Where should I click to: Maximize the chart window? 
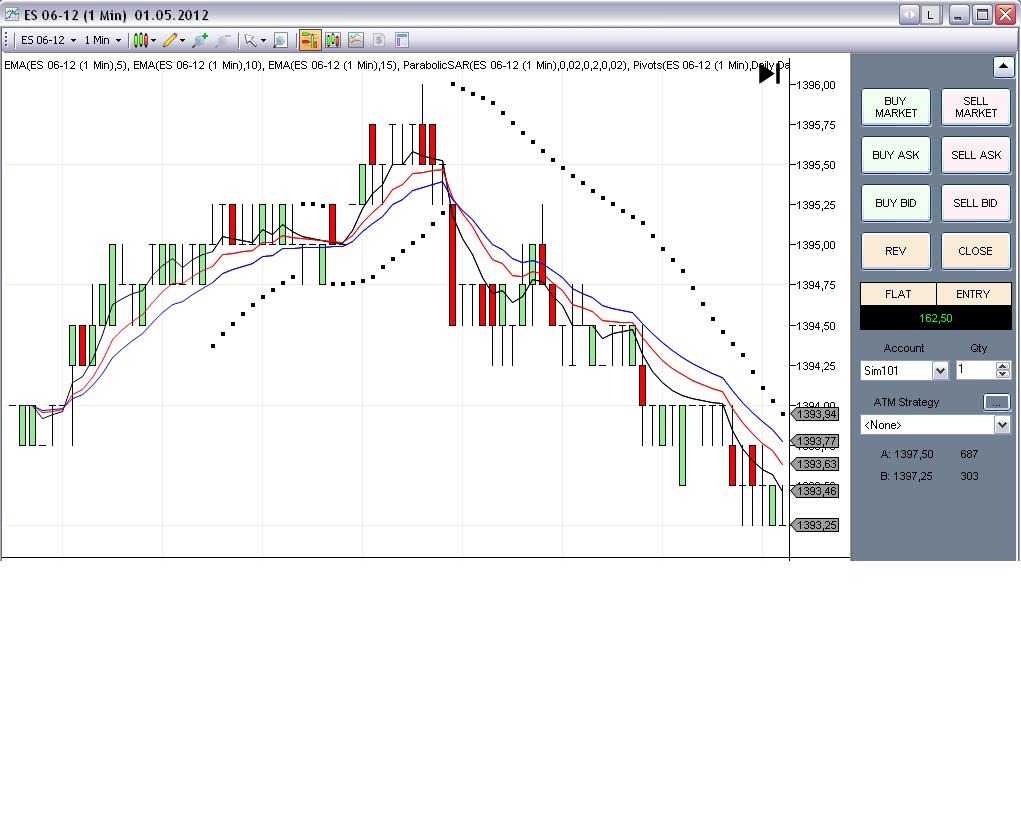(x=982, y=14)
